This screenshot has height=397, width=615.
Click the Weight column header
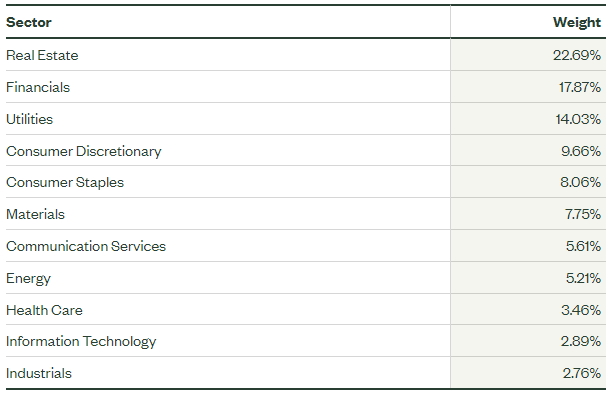577,22
